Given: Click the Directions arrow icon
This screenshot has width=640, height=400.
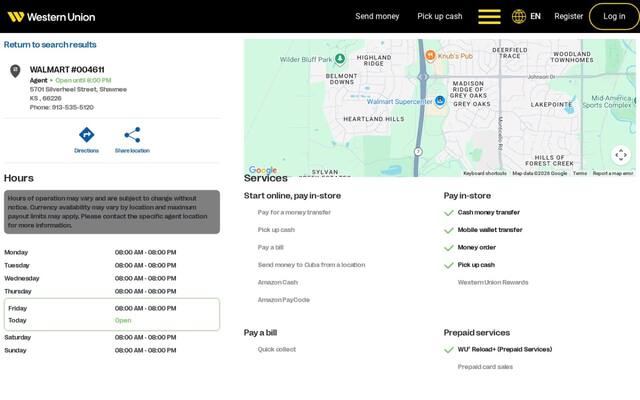Looking at the screenshot, I should tap(87, 135).
